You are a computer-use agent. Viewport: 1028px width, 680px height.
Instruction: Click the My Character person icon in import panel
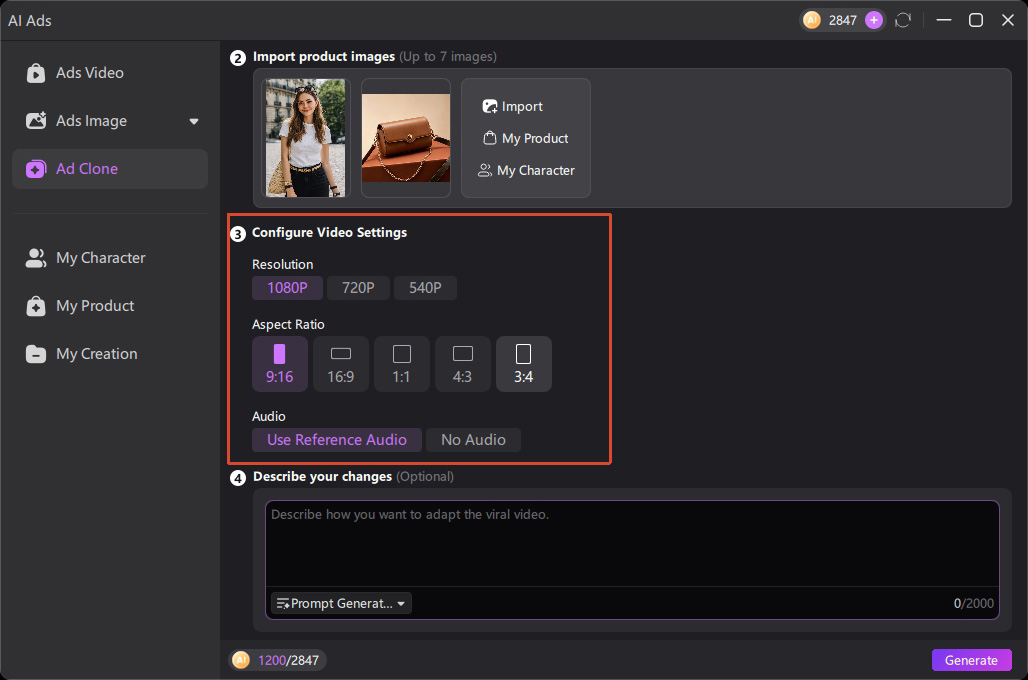coord(484,170)
